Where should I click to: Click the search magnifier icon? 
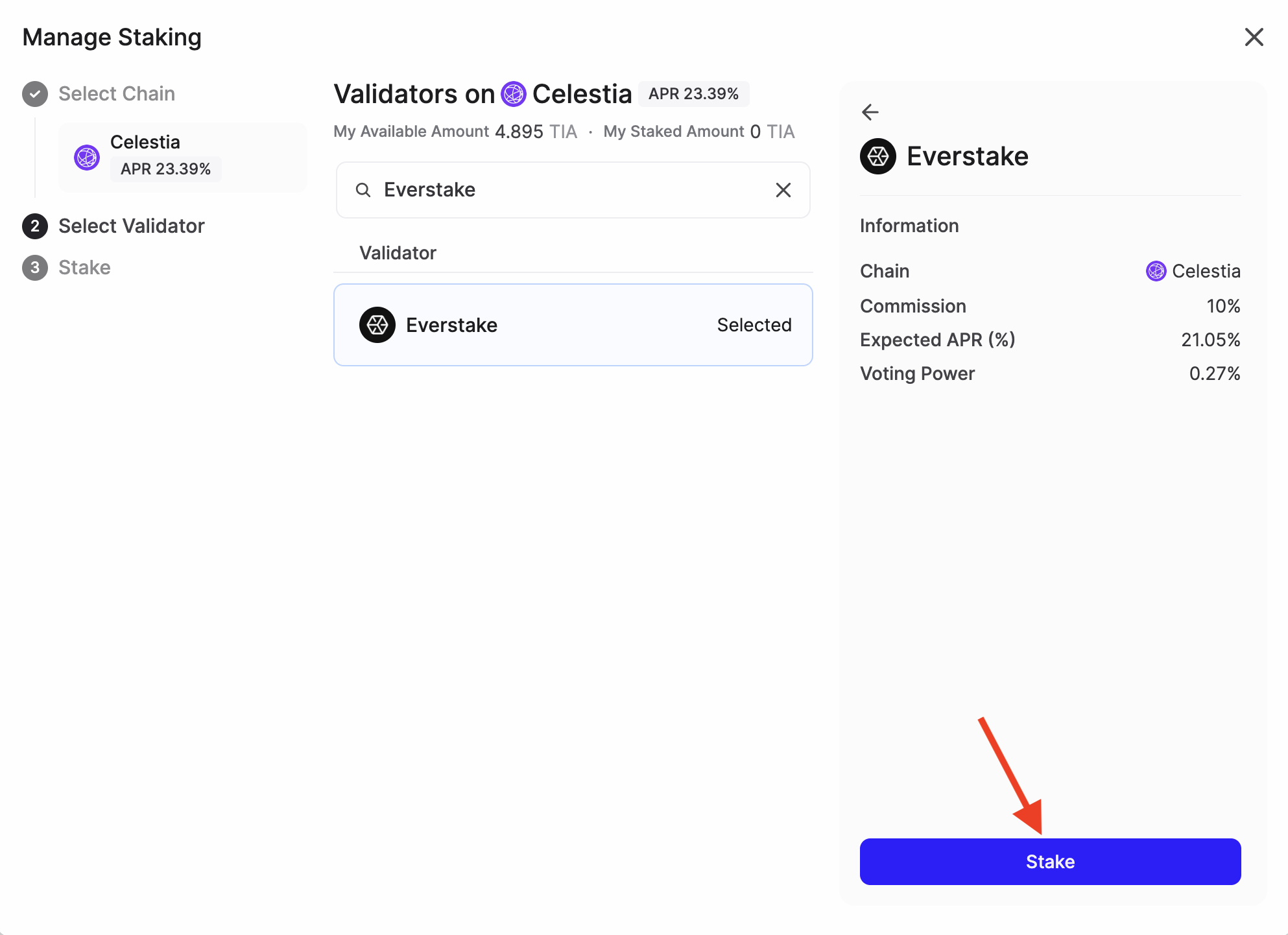pyautogui.click(x=363, y=190)
